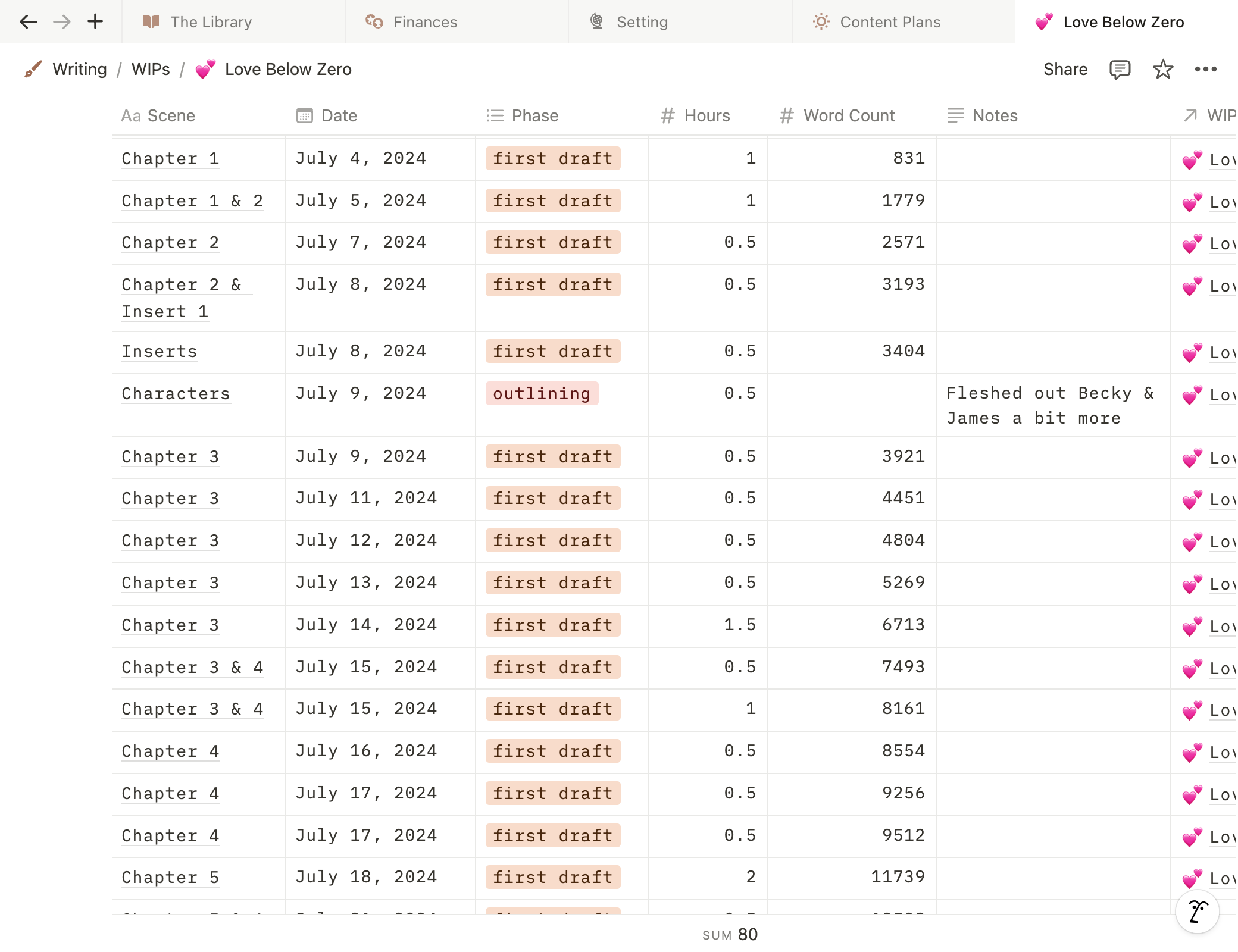Click the Notion AI floating button
Screen dimensions: 1238x952
1197,912
